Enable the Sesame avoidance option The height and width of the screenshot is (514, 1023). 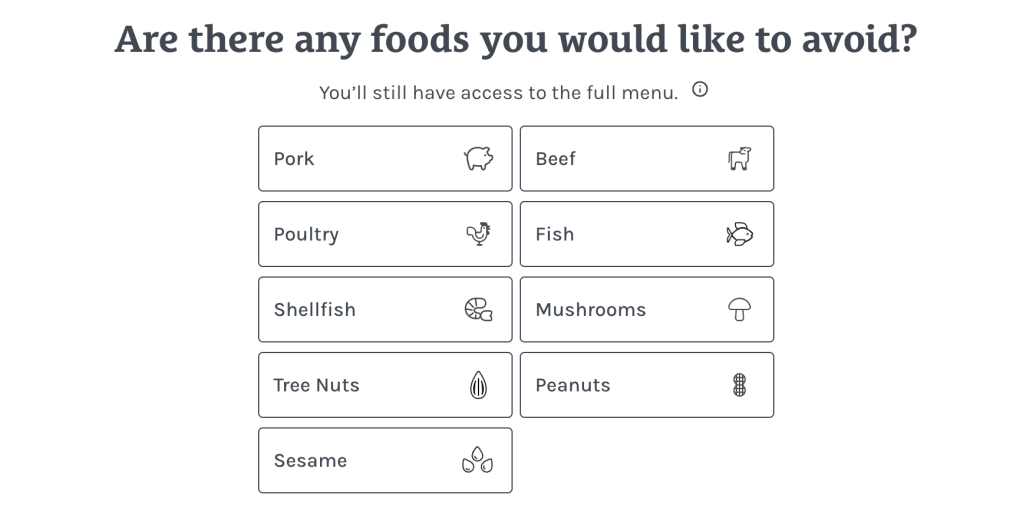pyautogui.click(x=385, y=460)
